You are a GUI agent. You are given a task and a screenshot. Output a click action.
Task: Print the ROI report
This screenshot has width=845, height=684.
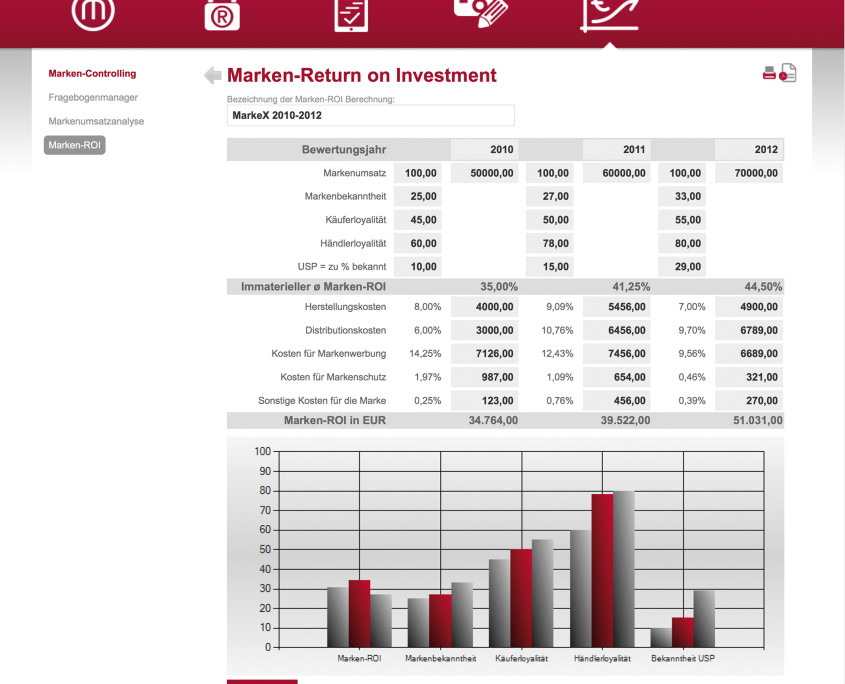[769, 73]
